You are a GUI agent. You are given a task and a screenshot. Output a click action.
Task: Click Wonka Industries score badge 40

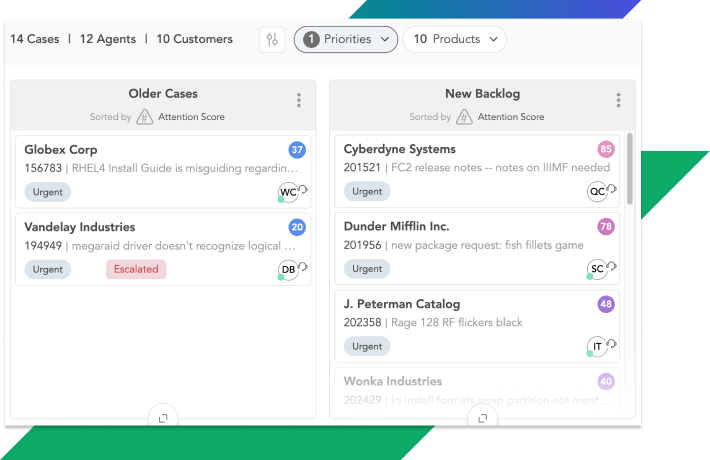(x=606, y=381)
